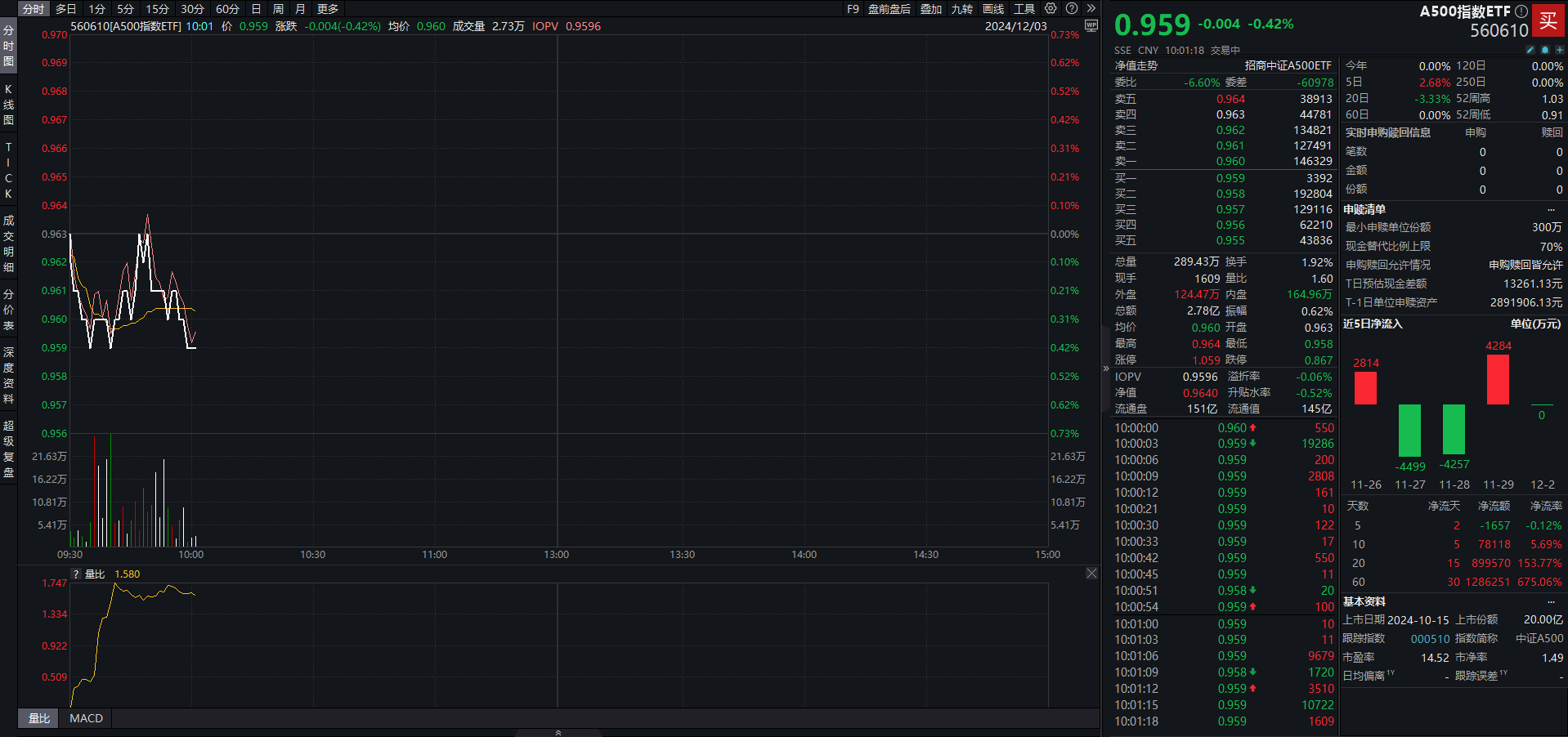This screenshot has height=737, width=1568.
Task: Collapse the right panel via side arrow handle
Action: (x=1105, y=368)
